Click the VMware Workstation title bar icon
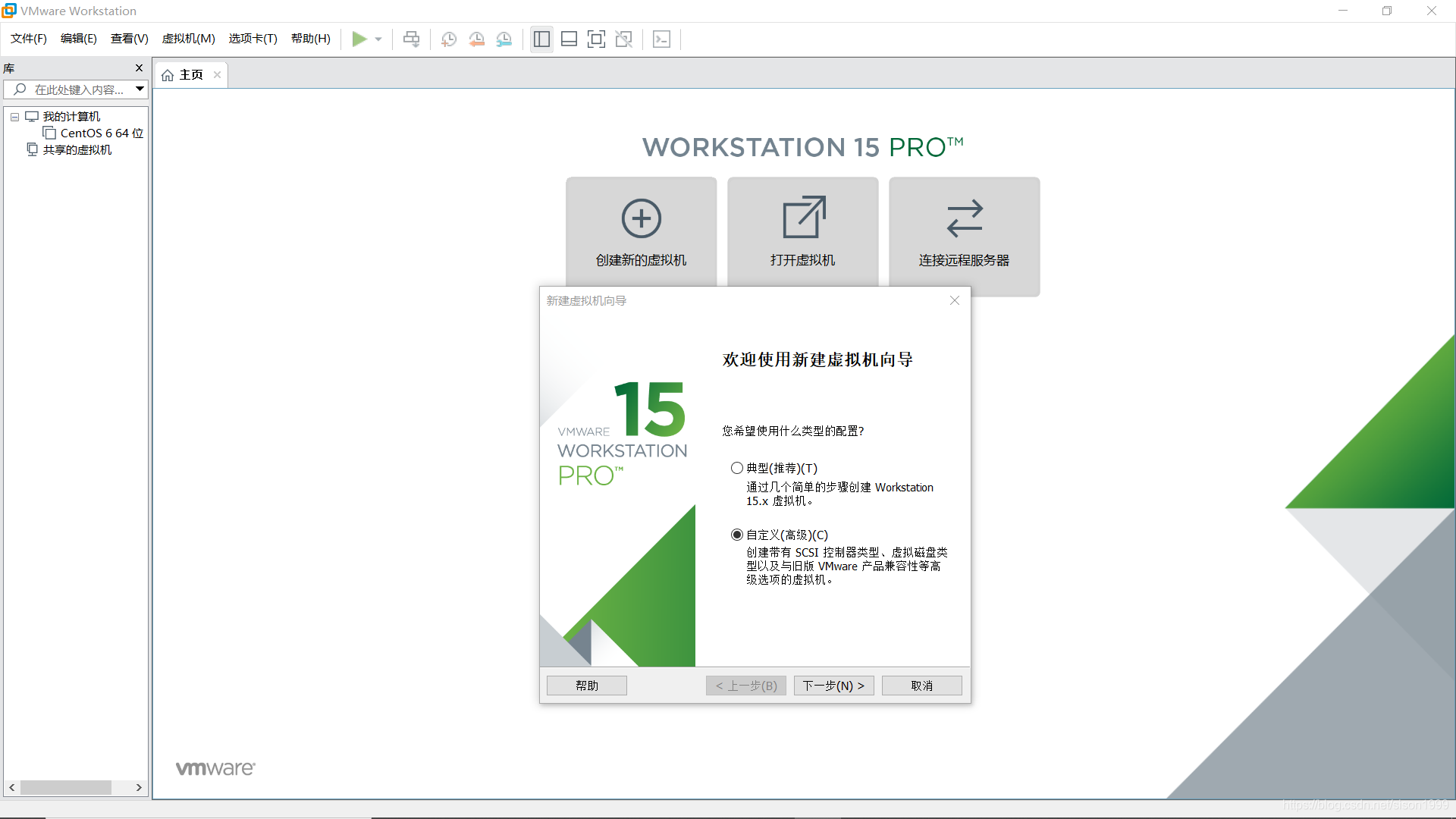The height and width of the screenshot is (819, 1456). click(x=9, y=11)
